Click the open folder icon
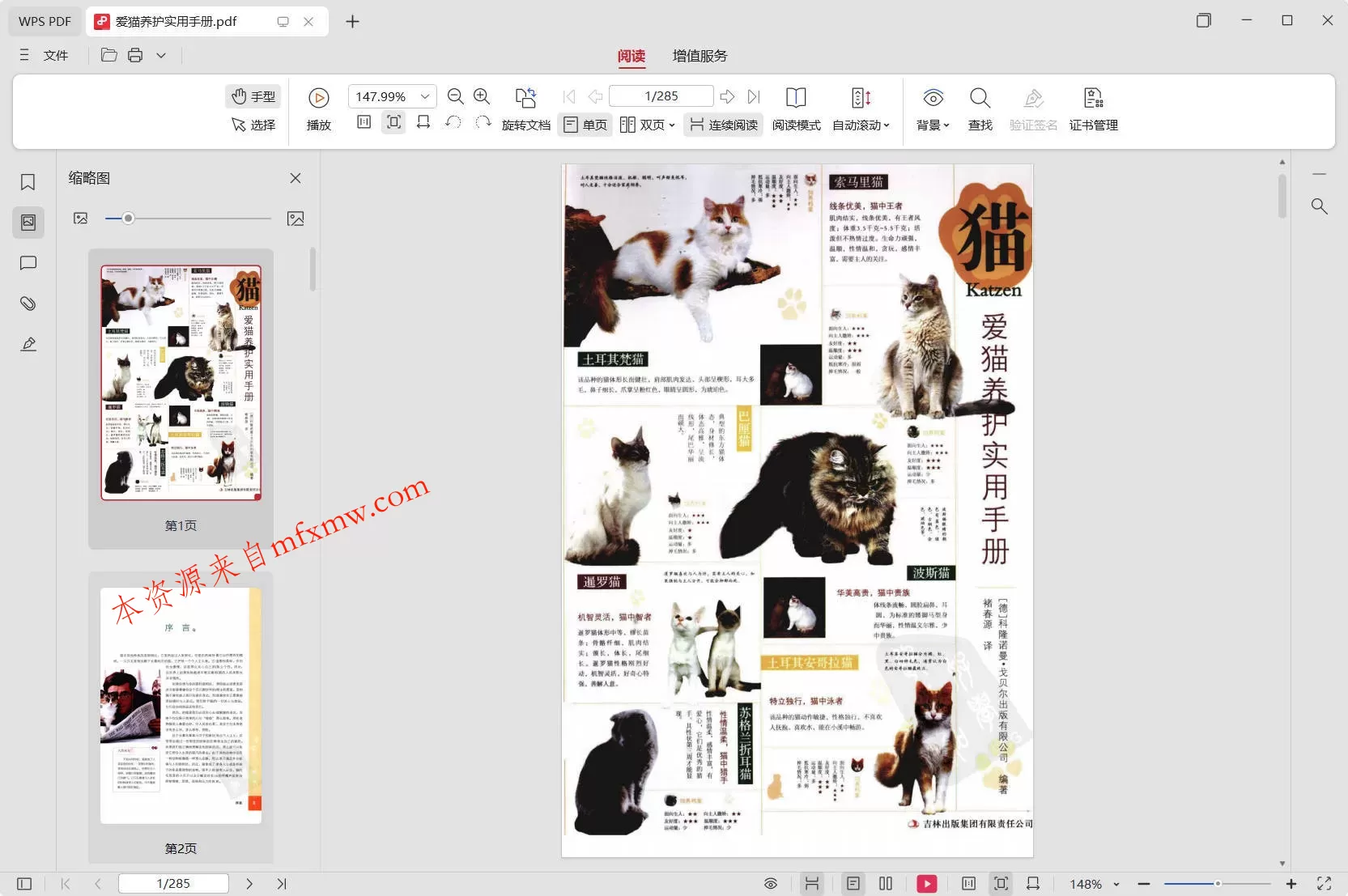 109,55
